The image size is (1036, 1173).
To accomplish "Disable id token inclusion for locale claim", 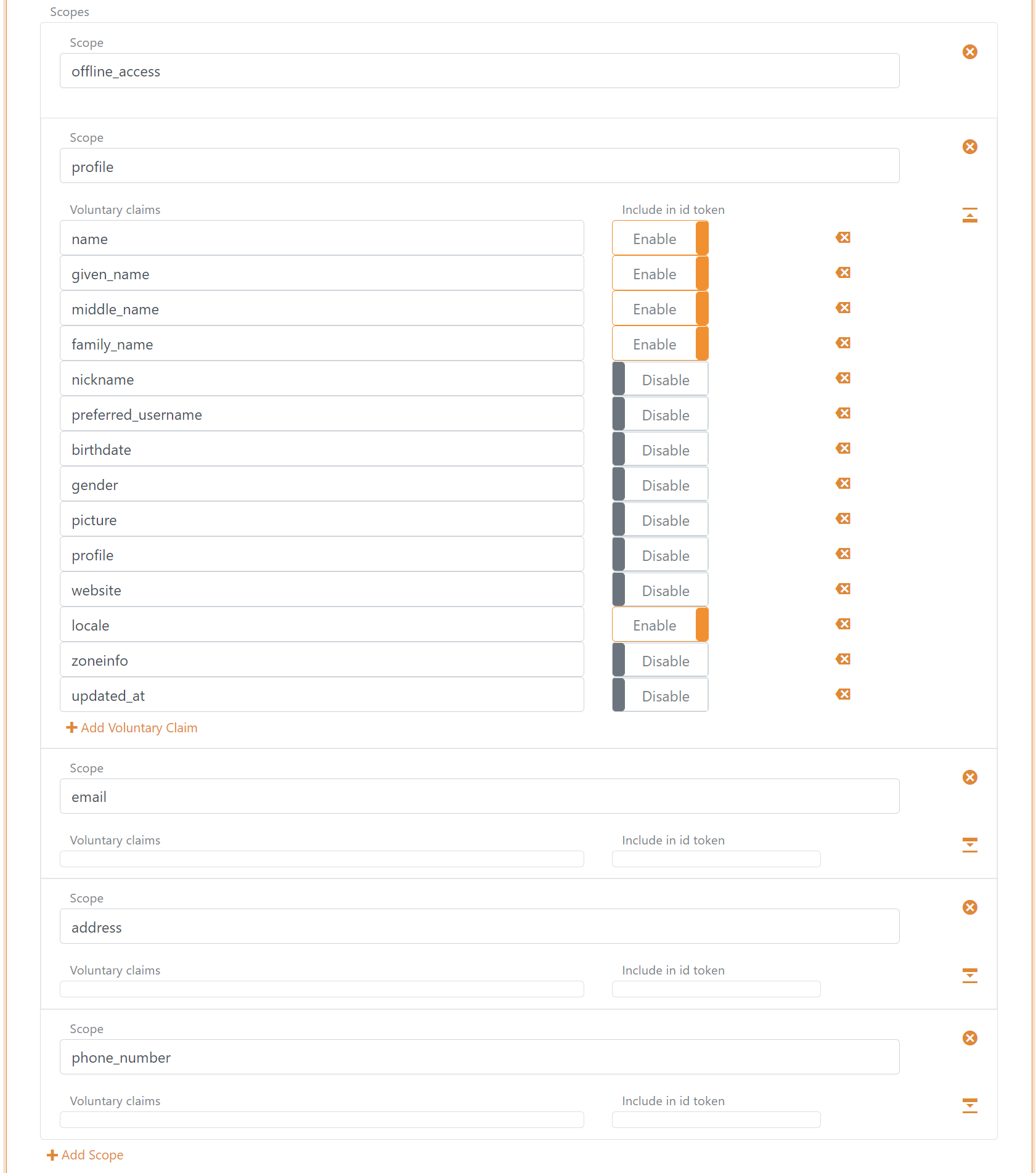I will click(x=659, y=625).
